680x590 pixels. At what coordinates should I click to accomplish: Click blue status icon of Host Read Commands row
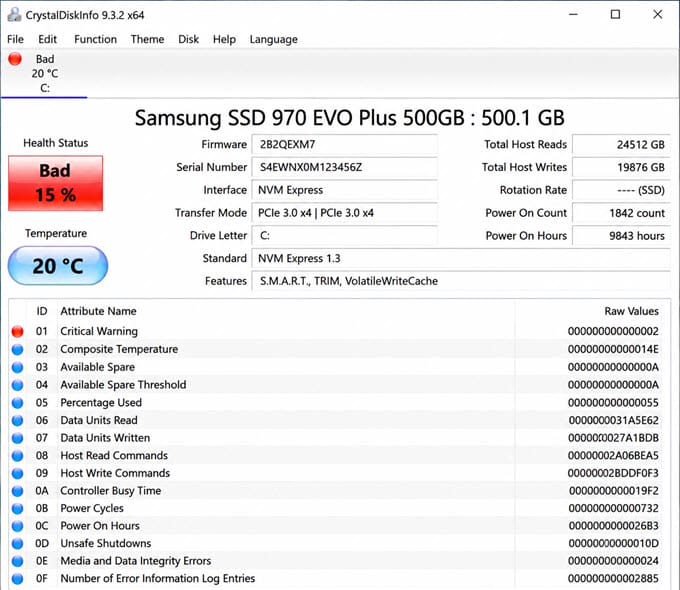point(17,456)
